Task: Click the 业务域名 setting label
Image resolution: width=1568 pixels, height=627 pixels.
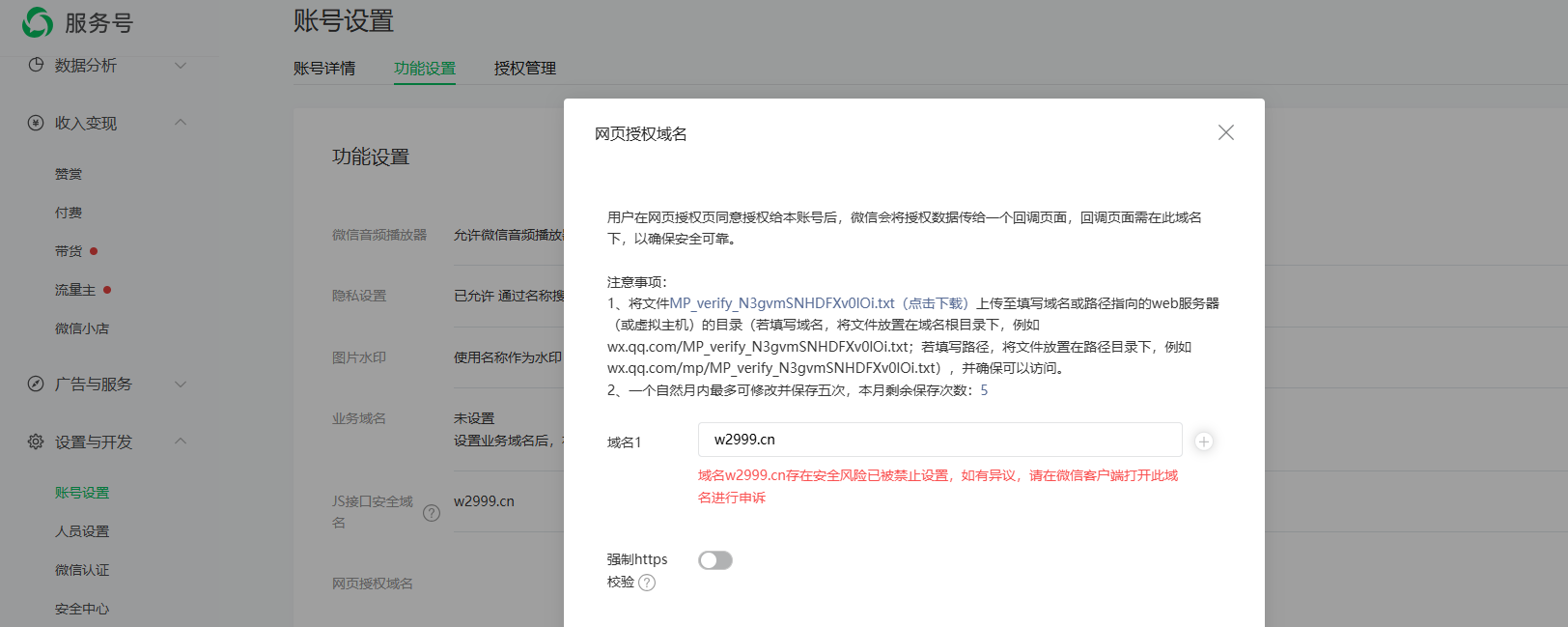Action: [x=359, y=418]
